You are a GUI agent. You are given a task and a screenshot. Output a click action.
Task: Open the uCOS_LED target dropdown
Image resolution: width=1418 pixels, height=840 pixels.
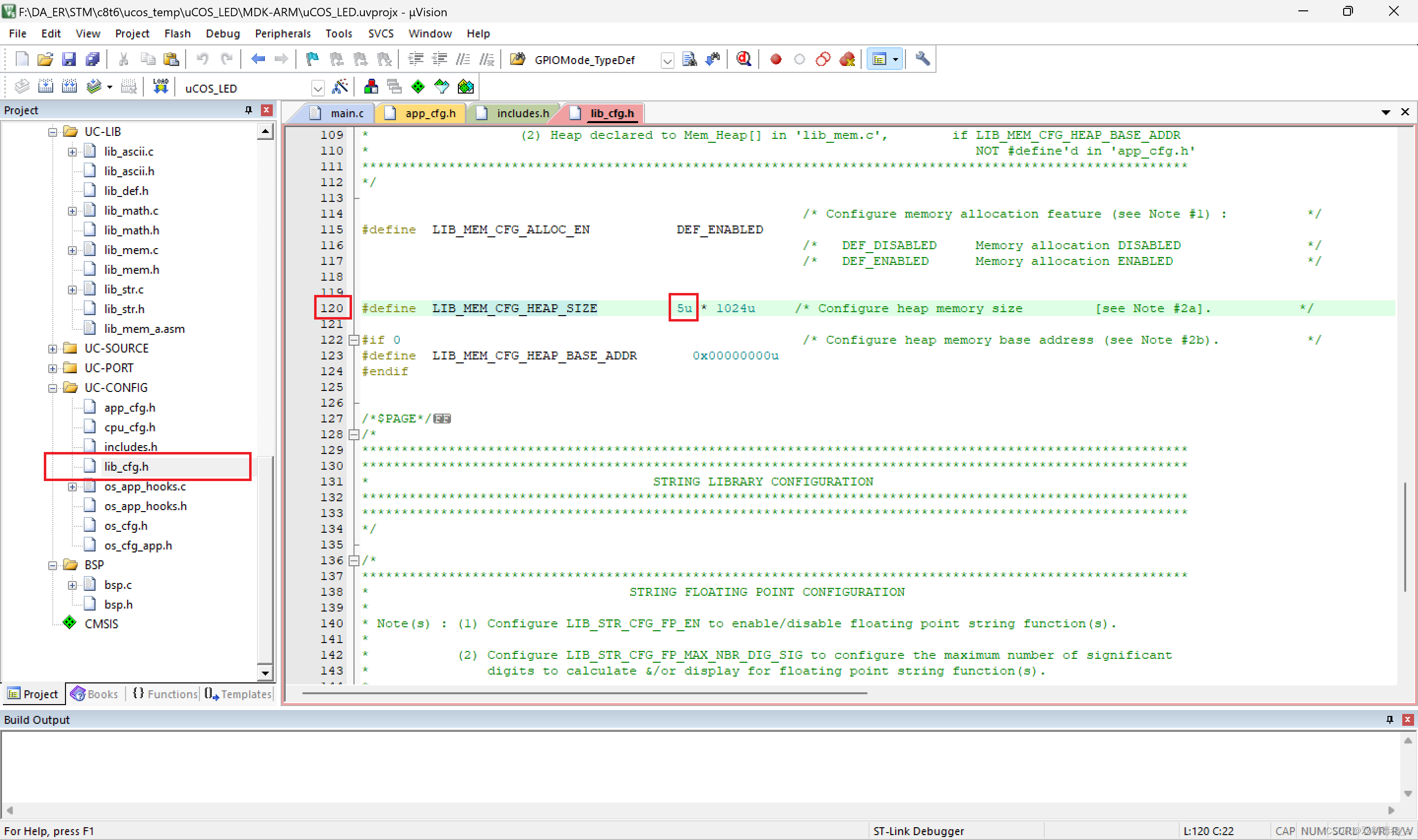point(318,88)
